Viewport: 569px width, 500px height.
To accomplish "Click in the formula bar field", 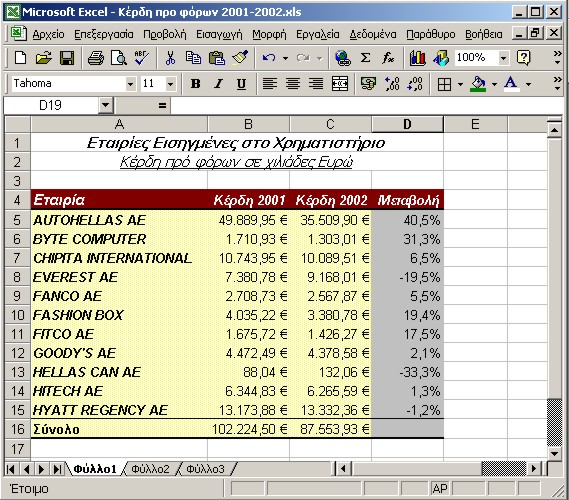I will tap(367, 106).
